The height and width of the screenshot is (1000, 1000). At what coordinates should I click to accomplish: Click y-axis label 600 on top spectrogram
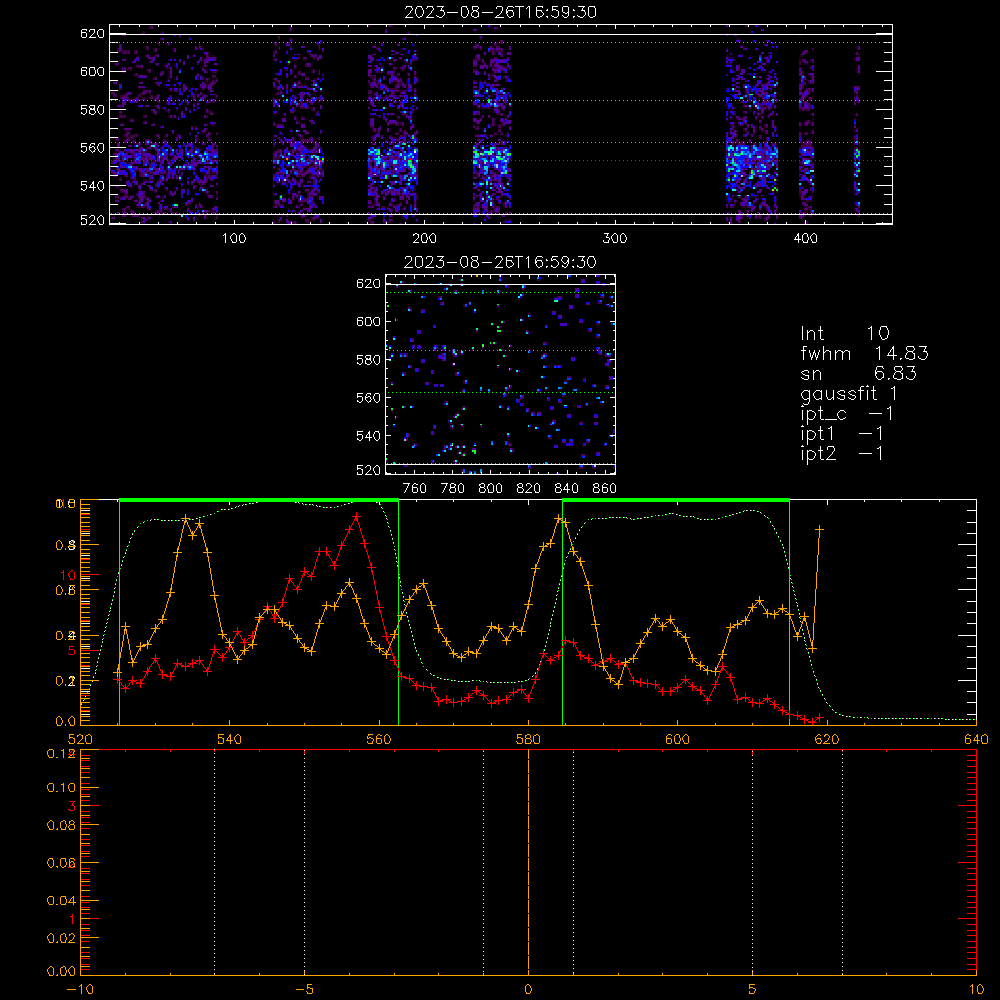point(92,71)
